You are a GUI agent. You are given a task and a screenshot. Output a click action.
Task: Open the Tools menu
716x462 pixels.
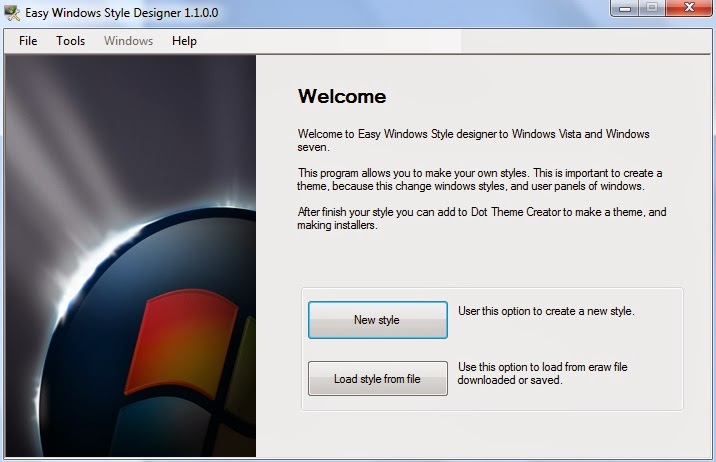pos(70,41)
